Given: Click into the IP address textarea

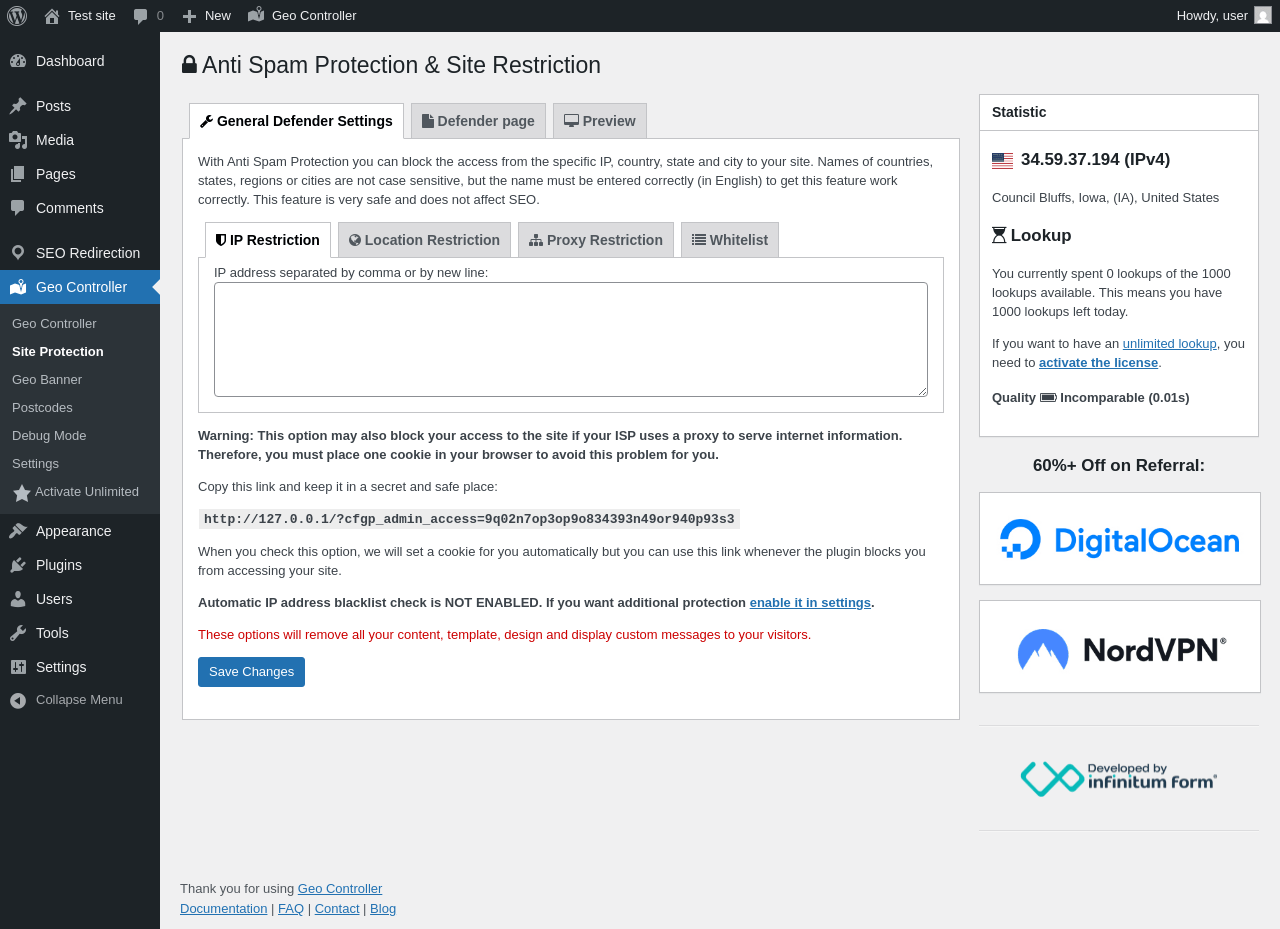Looking at the screenshot, I should click(x=571, y=340).
